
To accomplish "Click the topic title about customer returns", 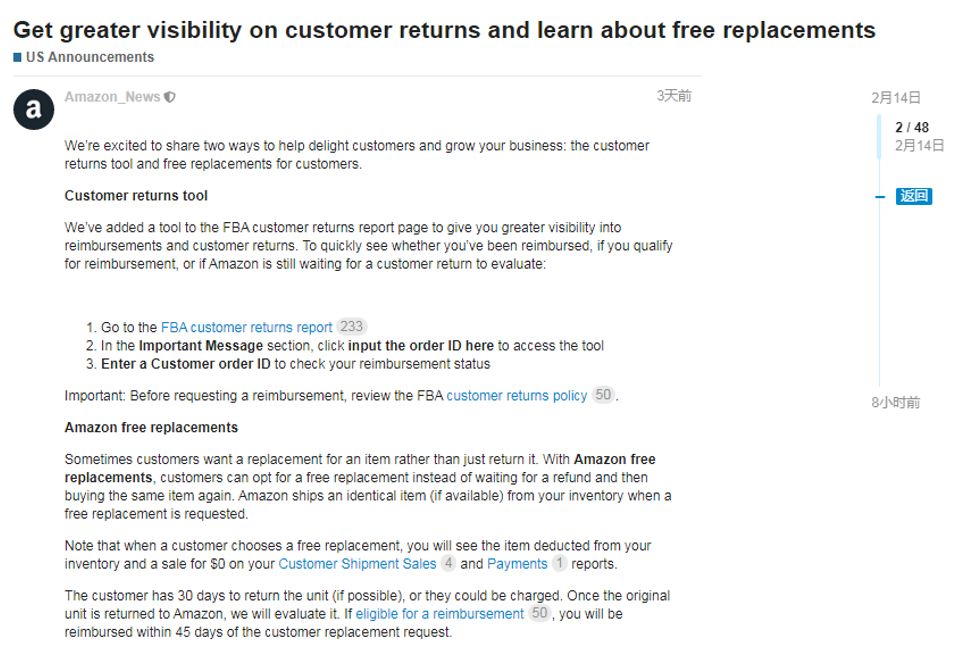I will [444, 30].
